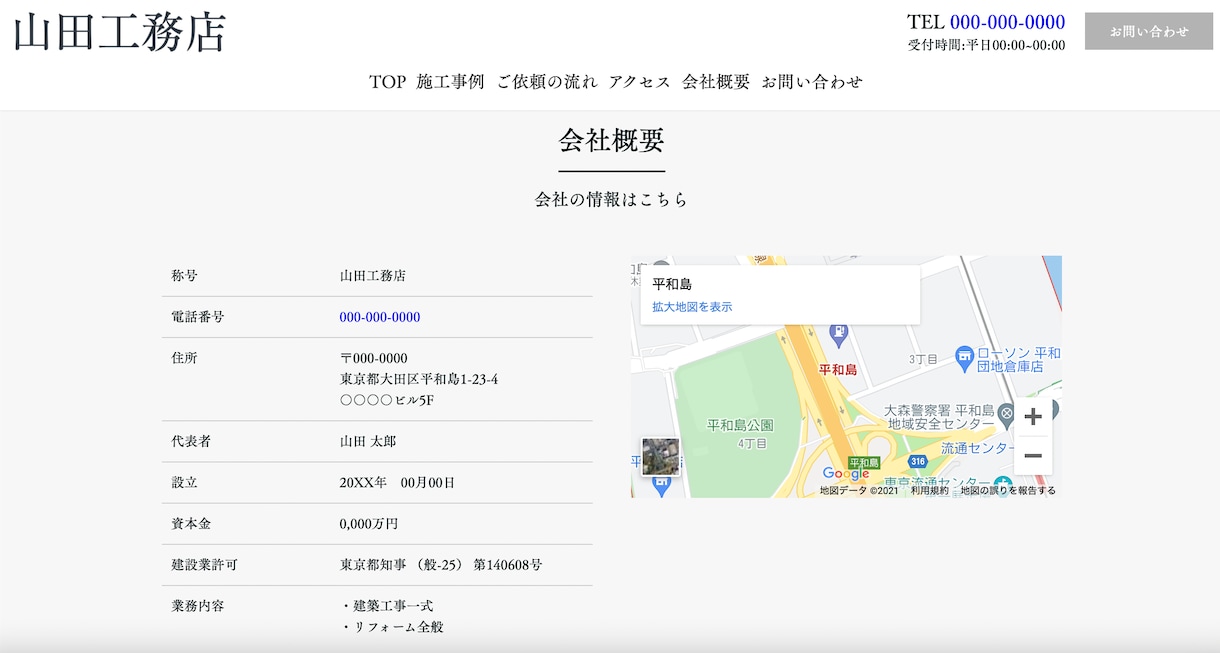Click the subtitle 会社の情報はこちら
This screenshot has height=653, width=1220.
611,199
